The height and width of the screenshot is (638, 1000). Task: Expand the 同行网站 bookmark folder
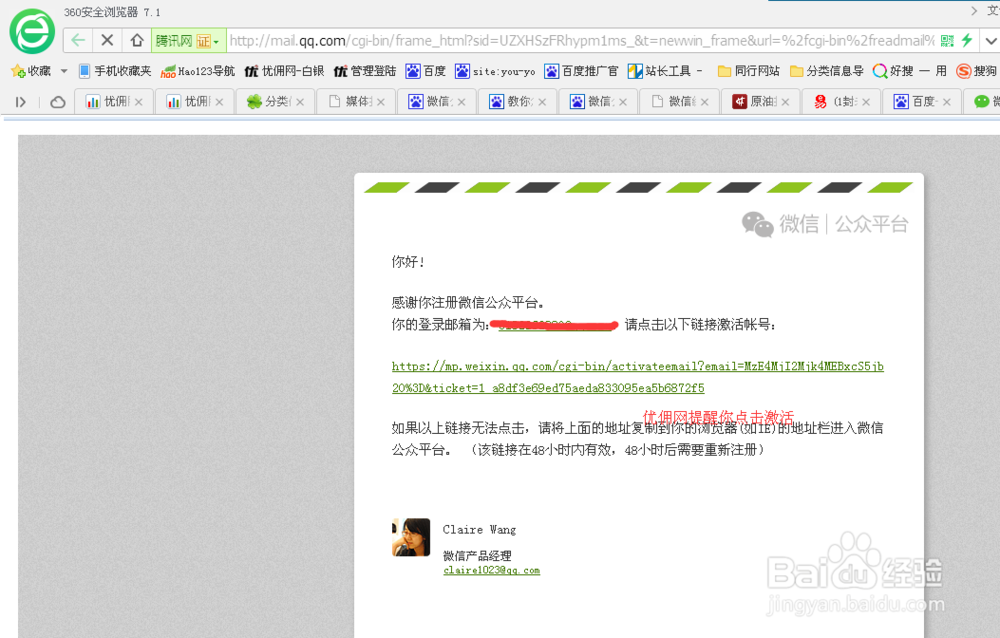749,71
